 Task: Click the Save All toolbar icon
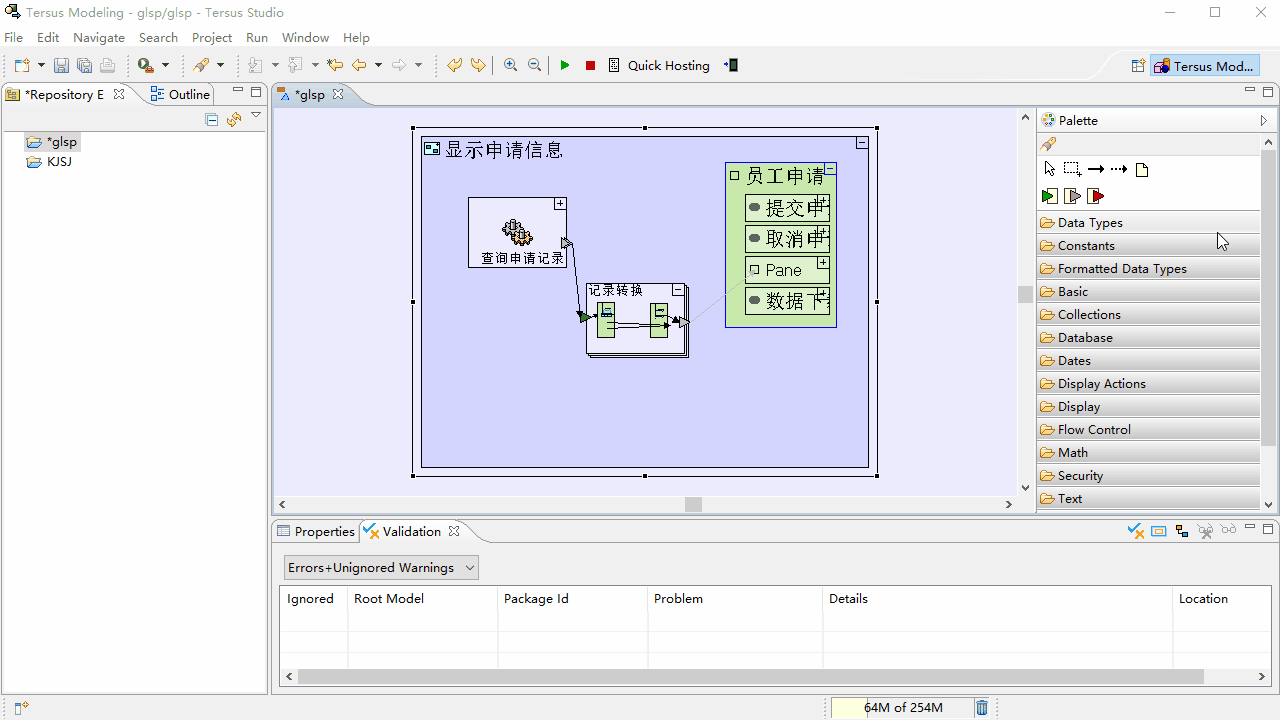pos(84,66)
